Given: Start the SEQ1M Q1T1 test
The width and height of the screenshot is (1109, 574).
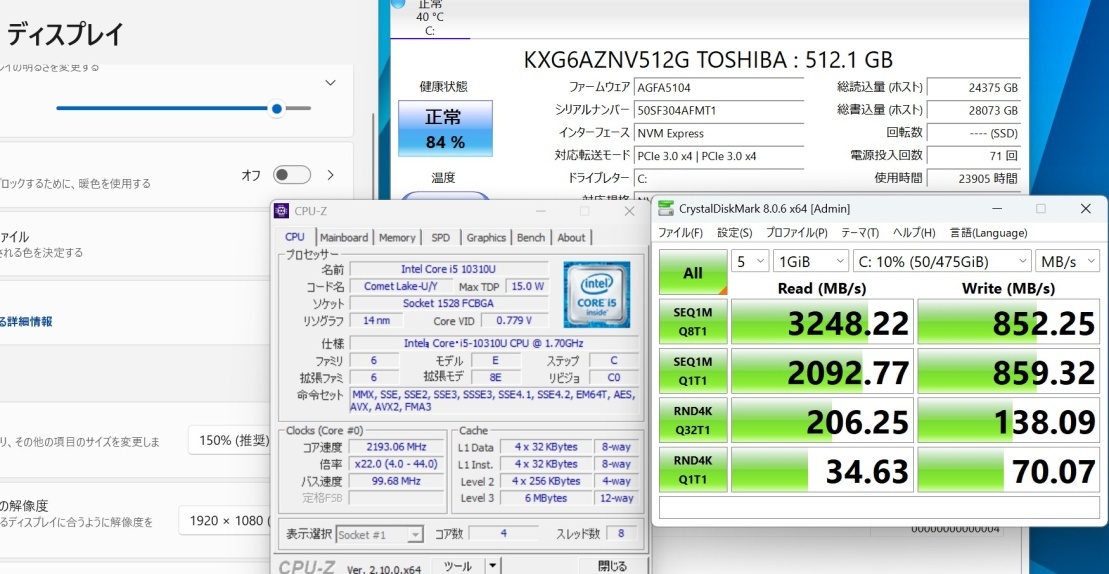Looking at the screenshot, I should [x=693, y=371].
